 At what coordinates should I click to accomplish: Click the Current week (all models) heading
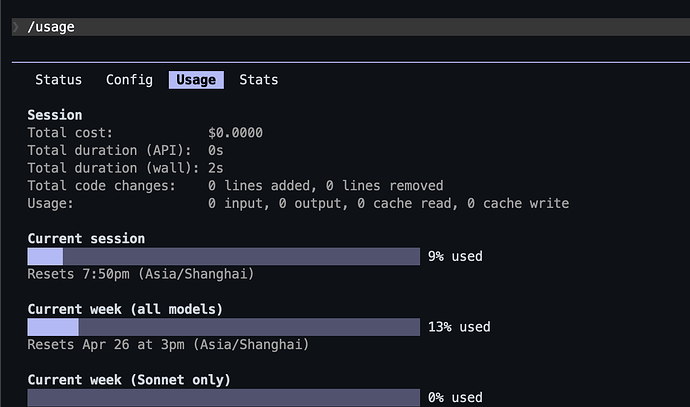(125, 309)
